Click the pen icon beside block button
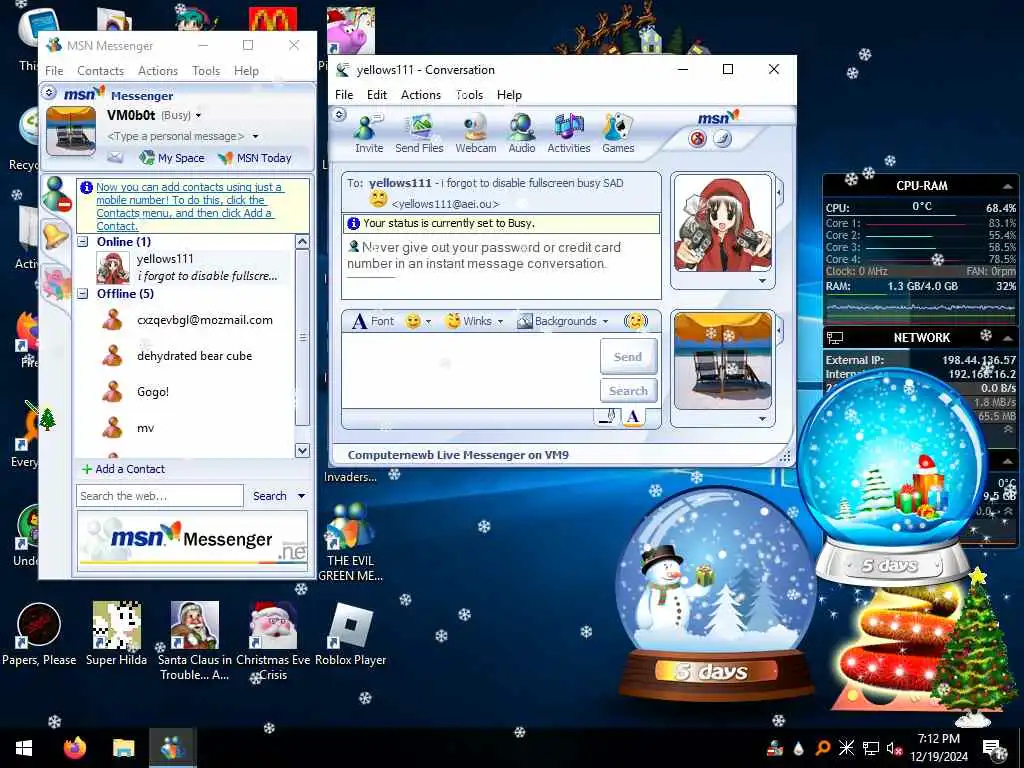Viewport: 1024px width, 768px height. [722, 138]
